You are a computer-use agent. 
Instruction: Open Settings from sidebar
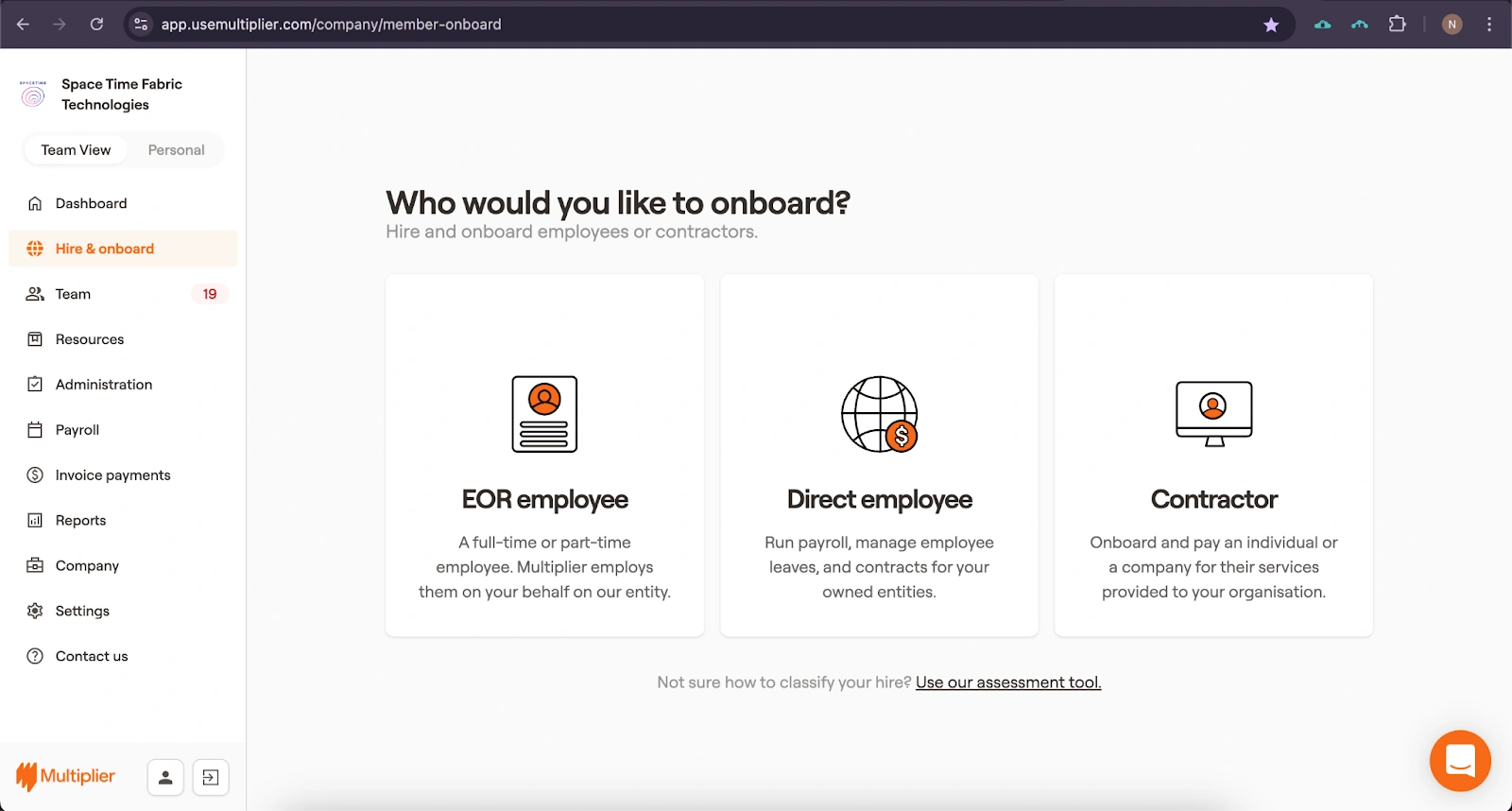coord(123,612)
